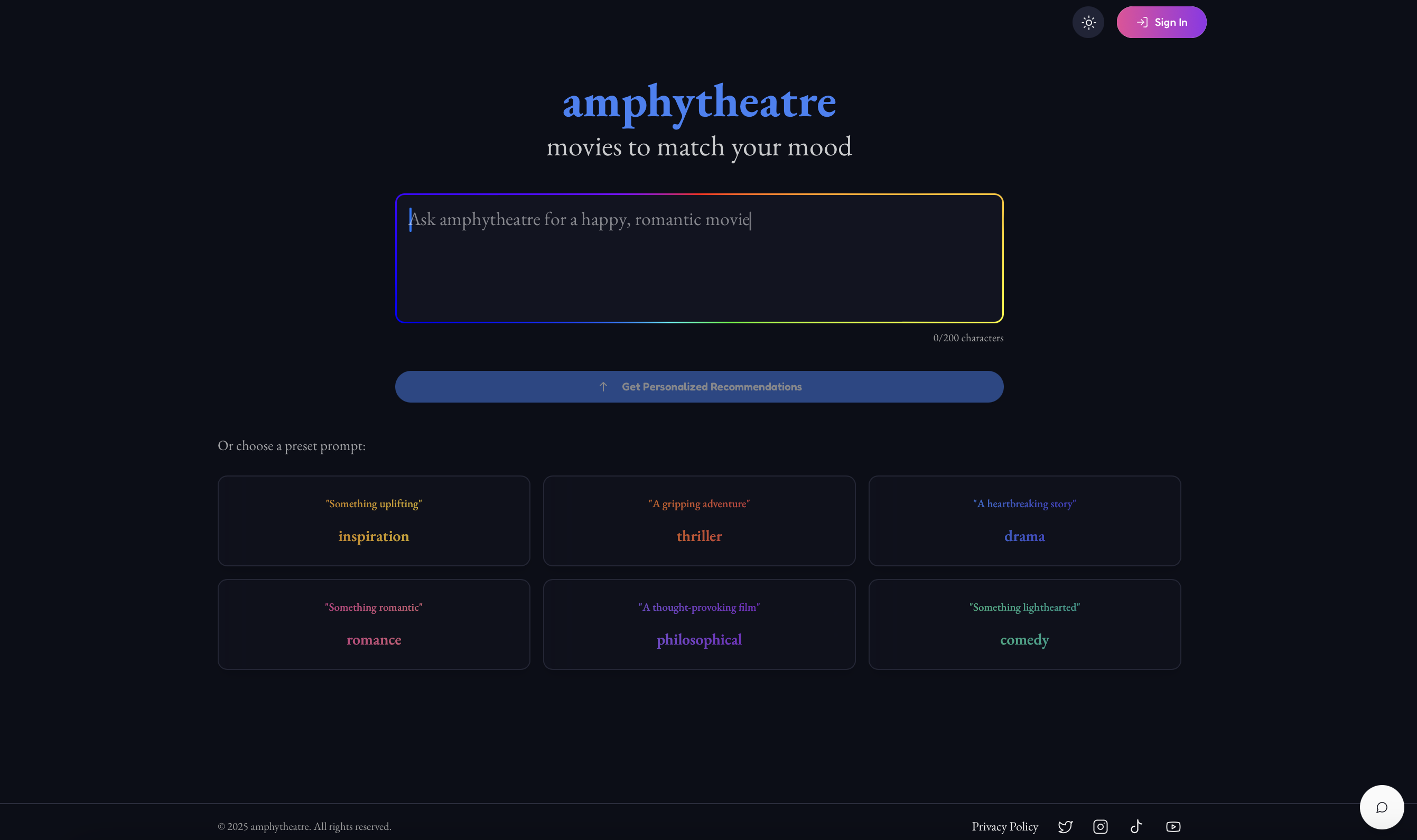1417x840 pixels.
Task: Pick the "A heartbreaking story" drama preset
Action: [x=1024, y=521]
